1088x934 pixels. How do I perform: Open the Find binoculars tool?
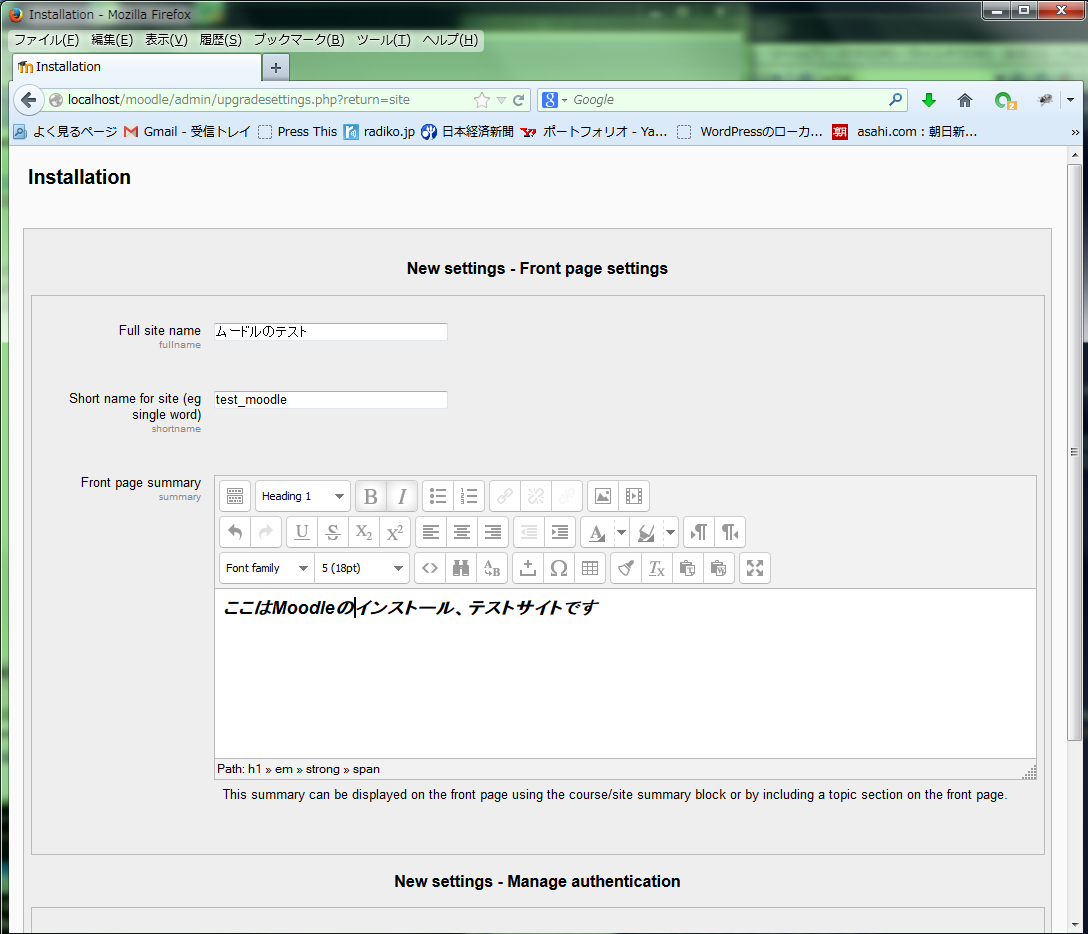(x=461, y=568)
